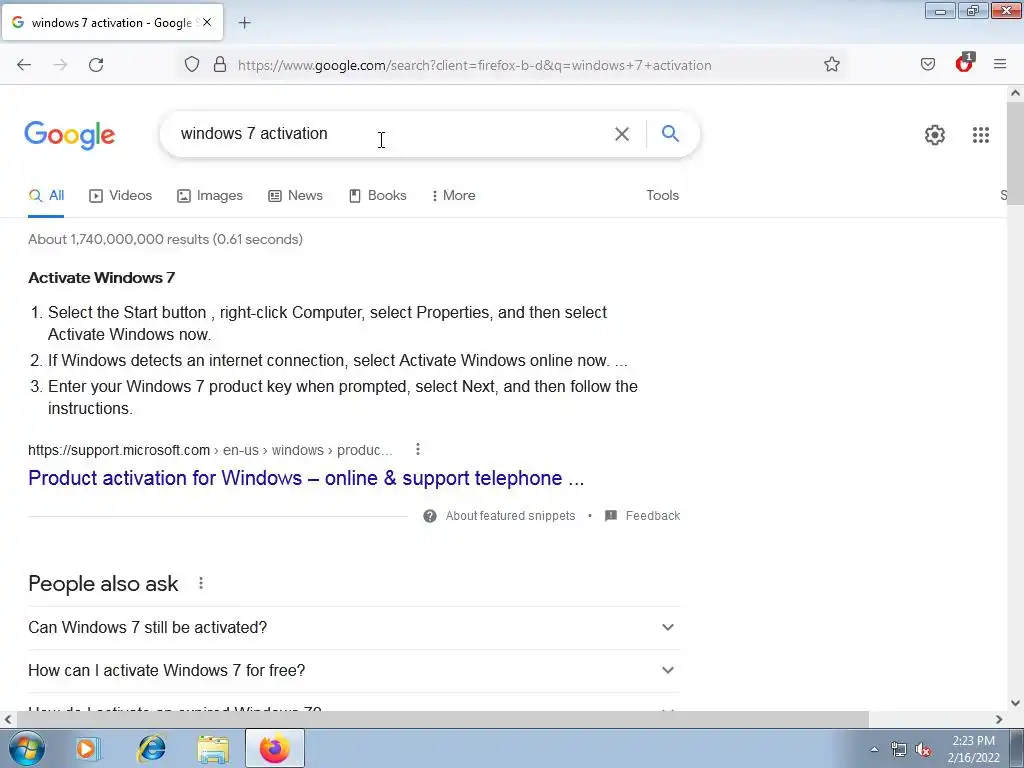The height and width of the screenshot is (768, 1024).
Task: Expand "How can I activate Windows 7 for free?"
Action: (354, 671)
